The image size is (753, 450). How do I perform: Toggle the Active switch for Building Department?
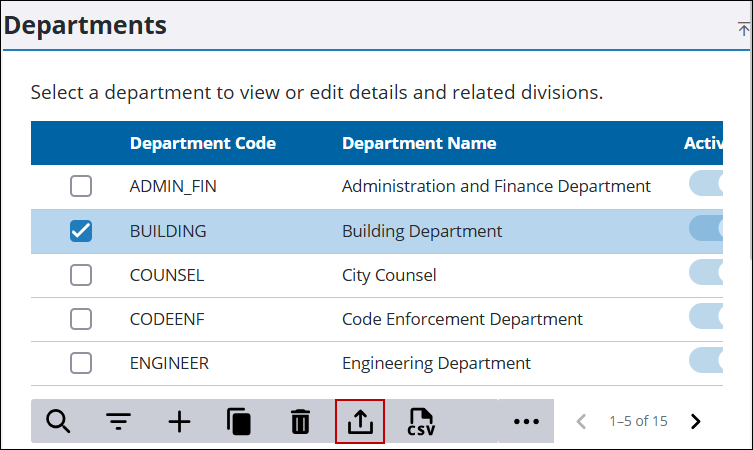pyautogui.click(x=706, y=228)
